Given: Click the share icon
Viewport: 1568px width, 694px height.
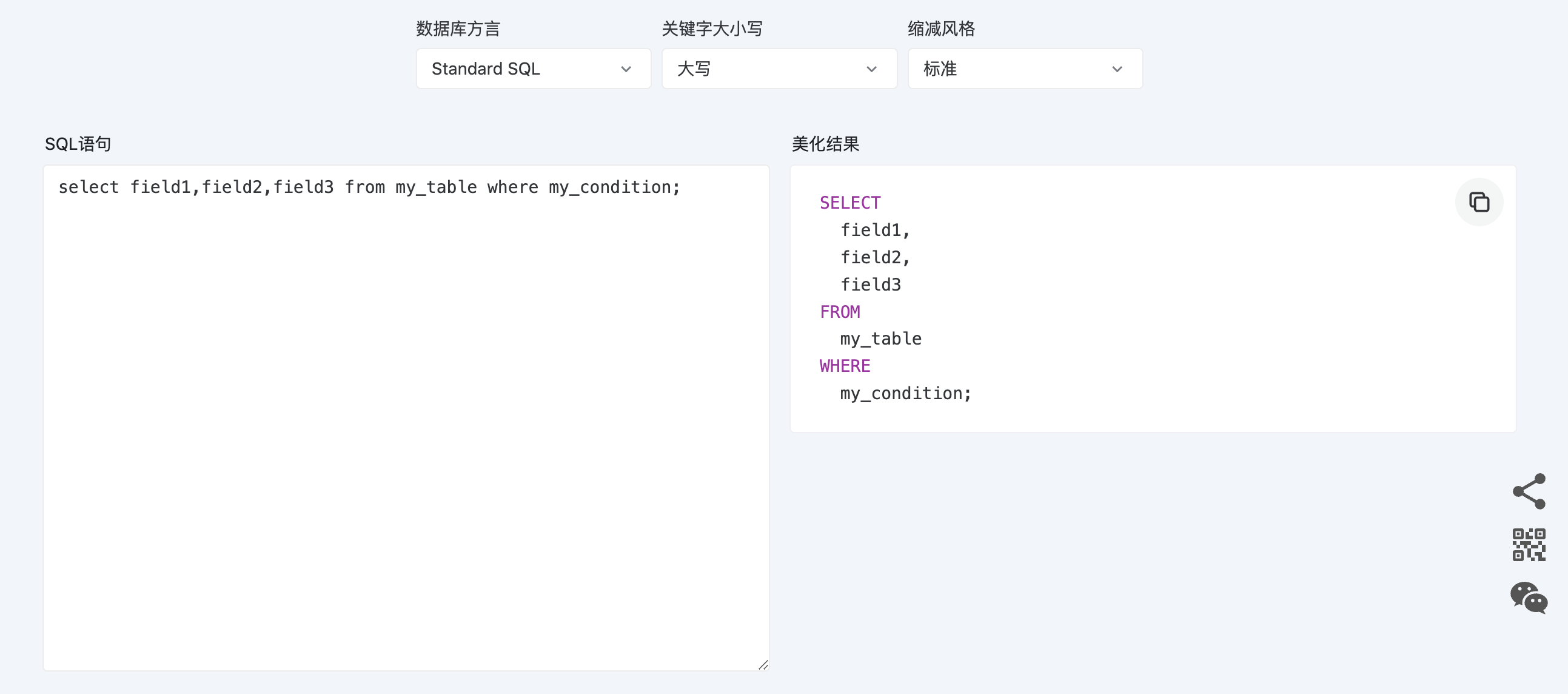Looking at the screenshot, I should [x=1529, y=490].
